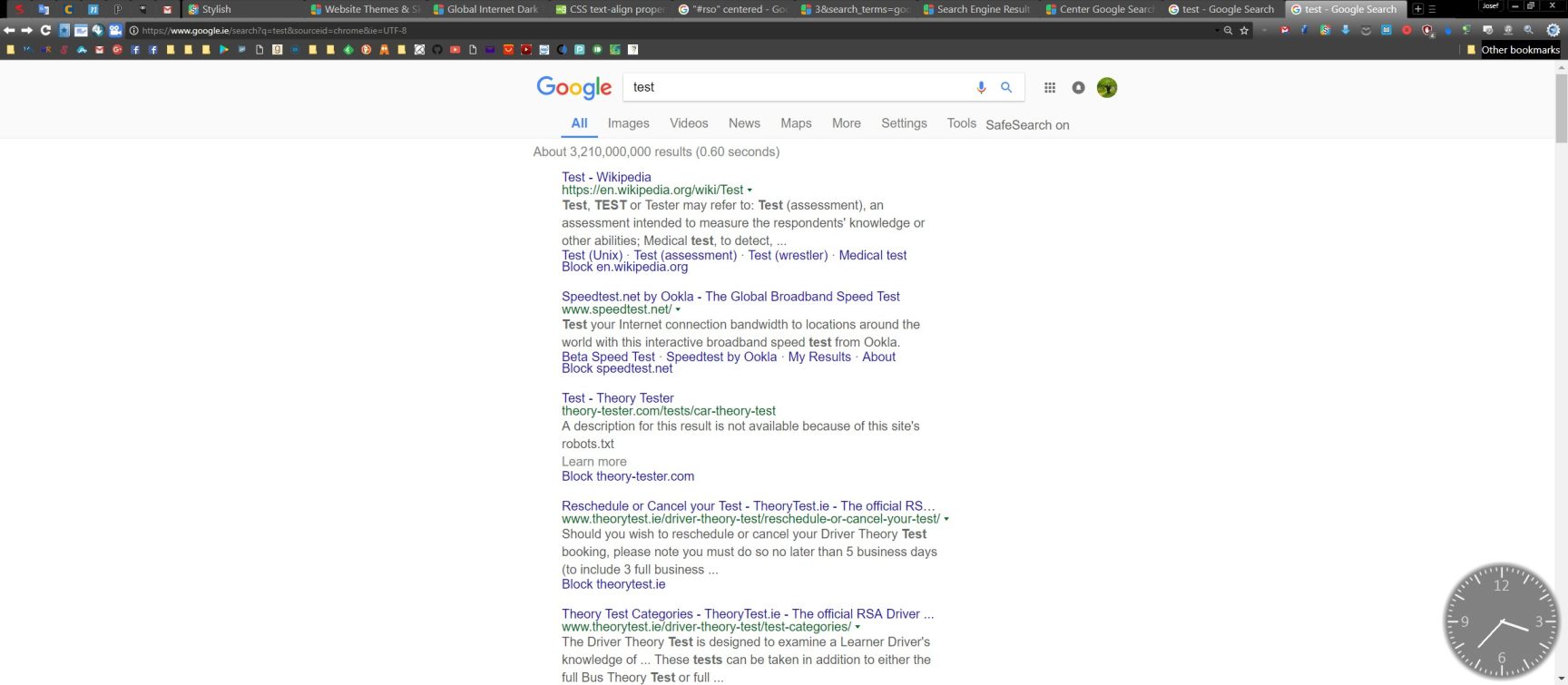The image size is (1568, 685).
Task: Click the analog clock widget
Action: coord(1502,621)
